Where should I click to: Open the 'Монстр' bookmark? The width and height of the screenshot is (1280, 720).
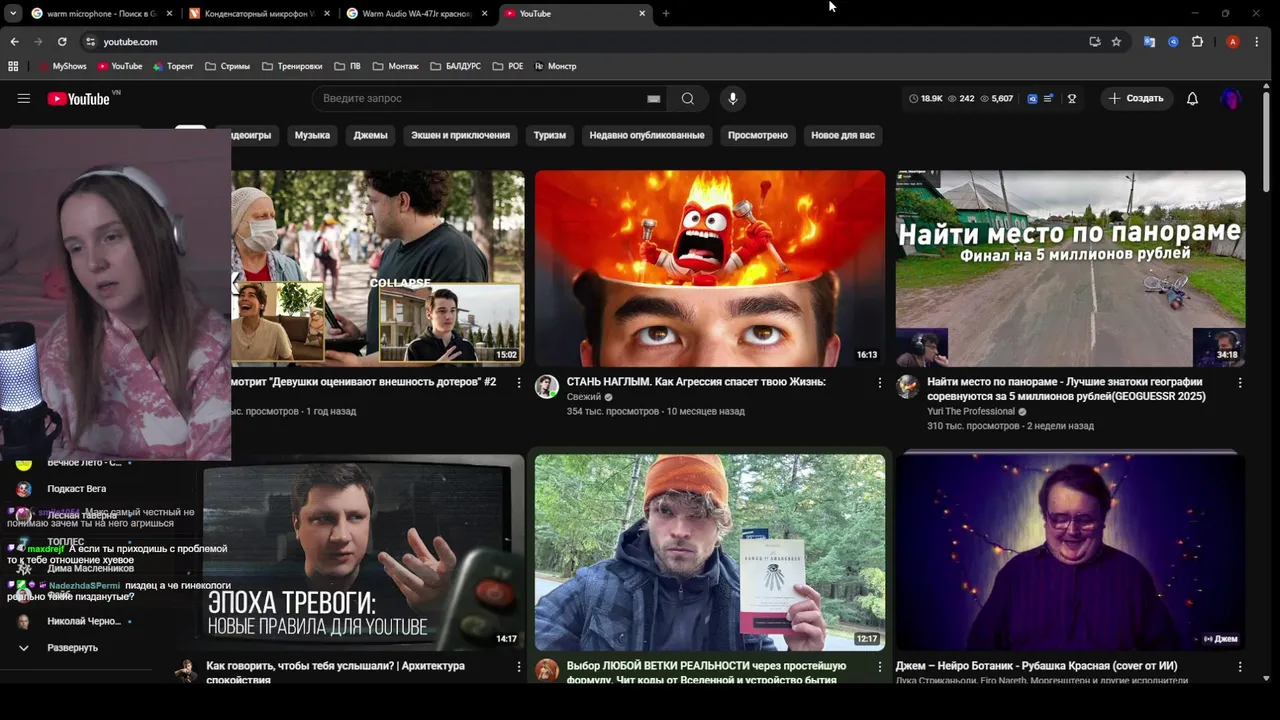(x=556, y=66)
